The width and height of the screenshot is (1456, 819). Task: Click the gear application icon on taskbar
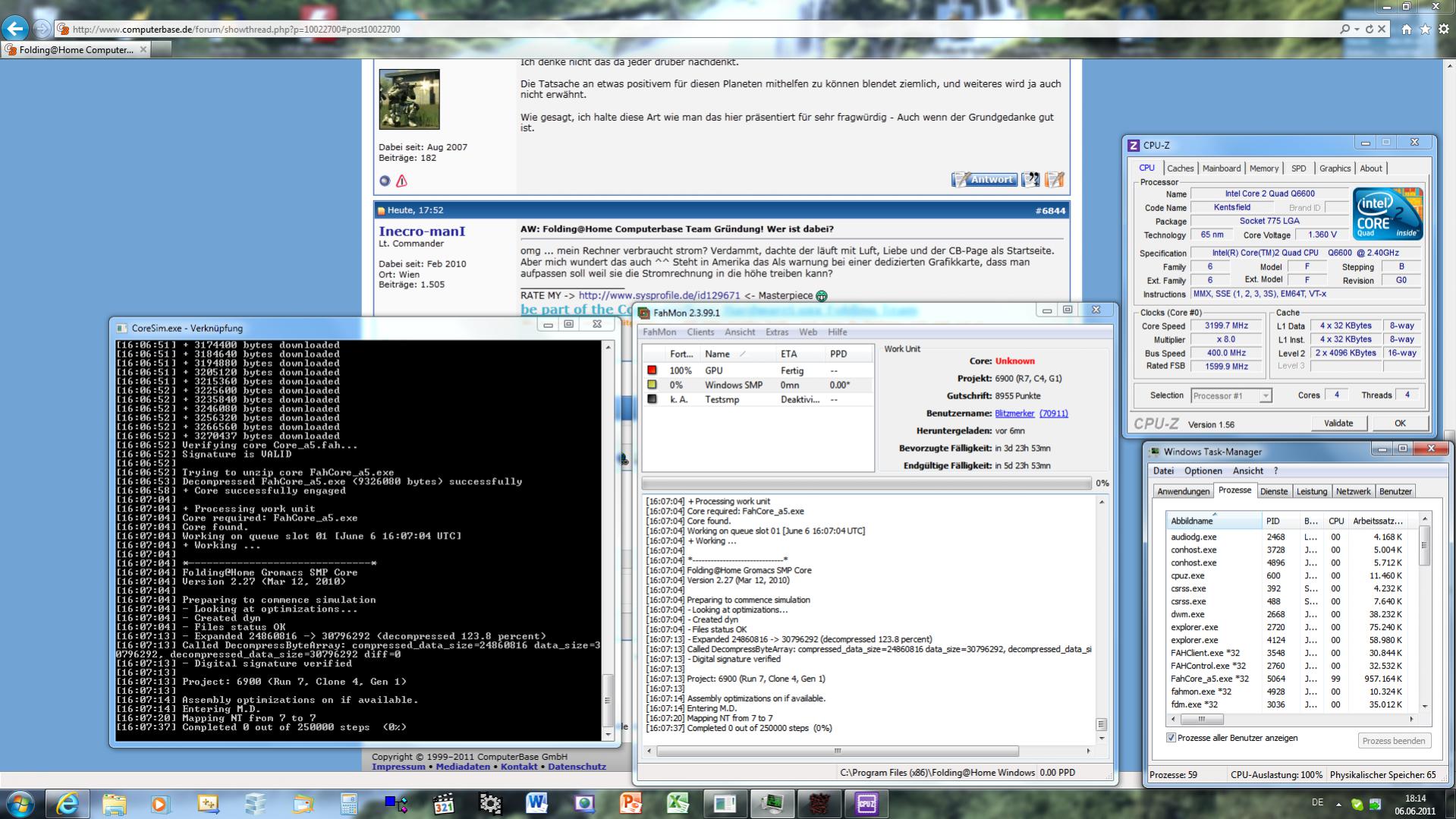[489, 804]
